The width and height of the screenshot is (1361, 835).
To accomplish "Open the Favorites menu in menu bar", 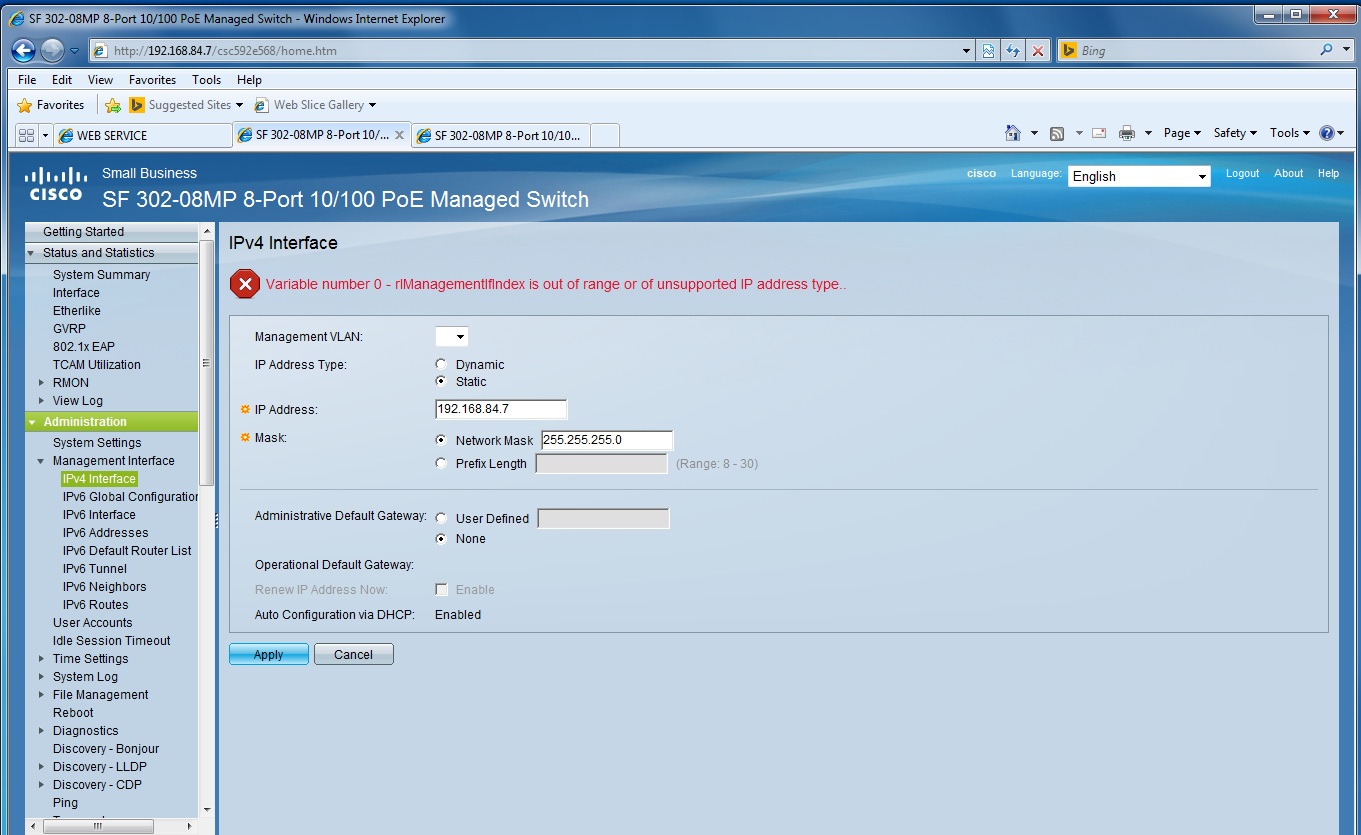I will pos(152,80).
